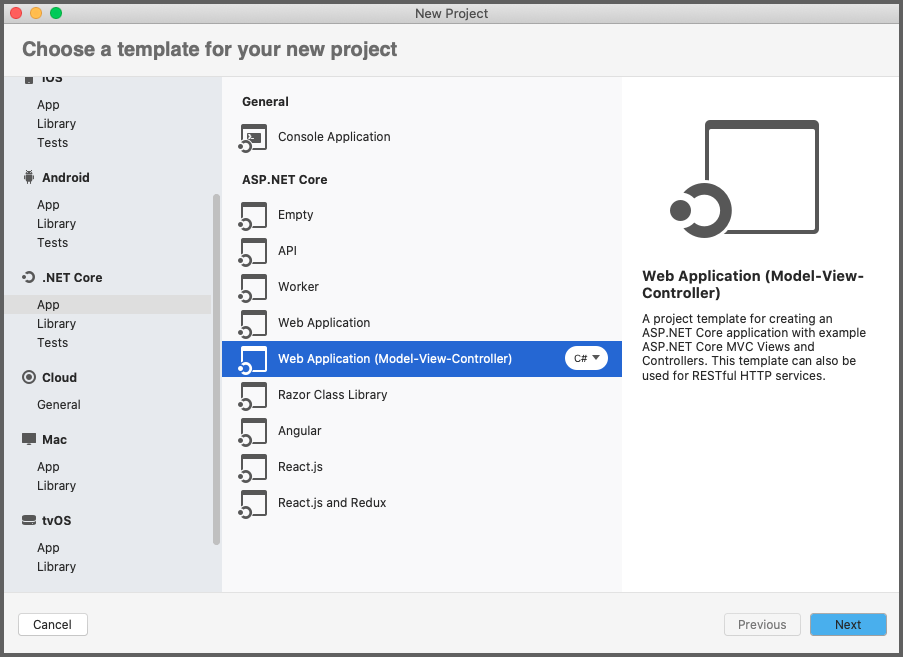Click the Next button
The image size is (903, 657).
[848, 624]
